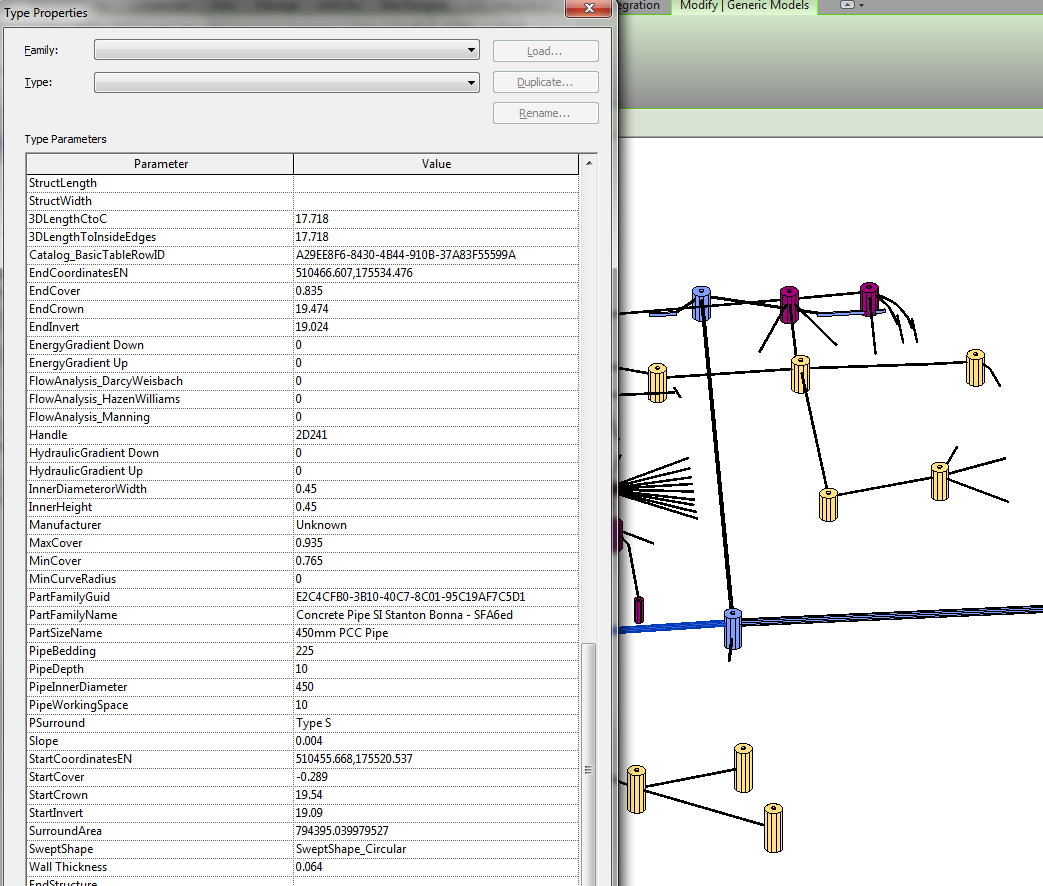Select the StartCover value -0.289
The width and height of the screenshot is (1043, 886).
click(x=312, y=776)
